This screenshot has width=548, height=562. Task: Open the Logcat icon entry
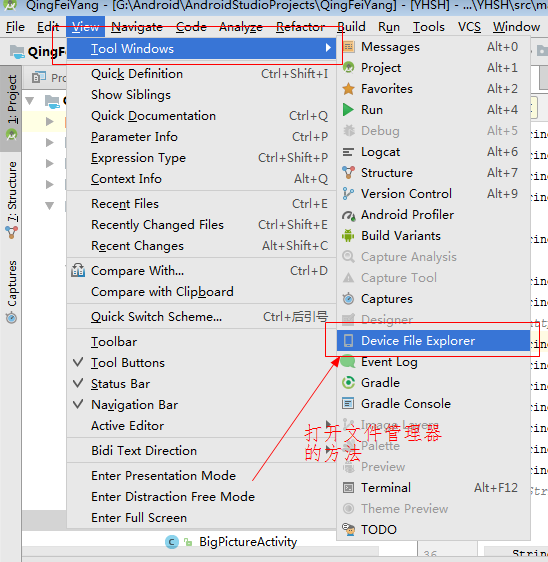click(348, 152)
